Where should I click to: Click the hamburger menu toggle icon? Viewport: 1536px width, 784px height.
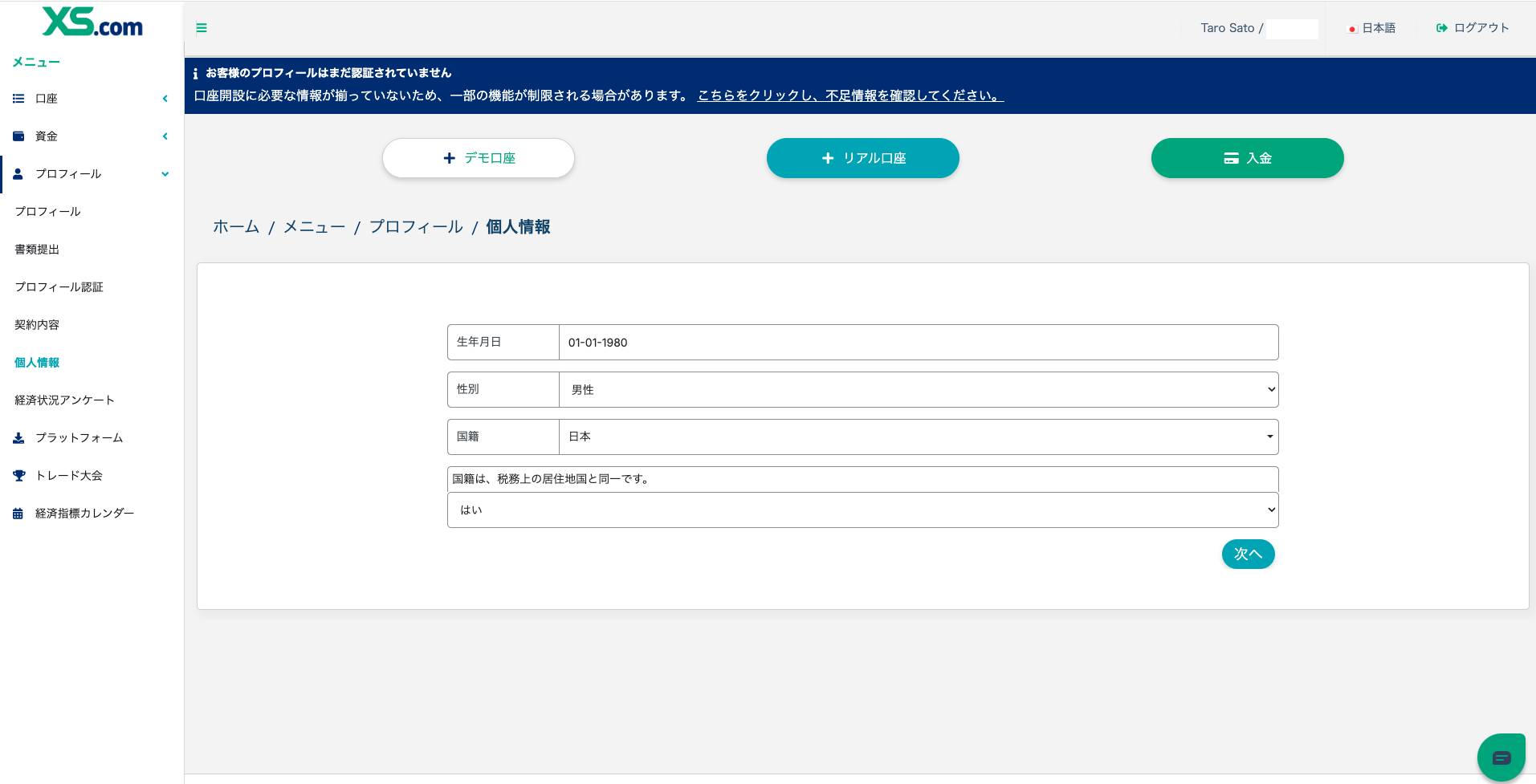point(202,28)
